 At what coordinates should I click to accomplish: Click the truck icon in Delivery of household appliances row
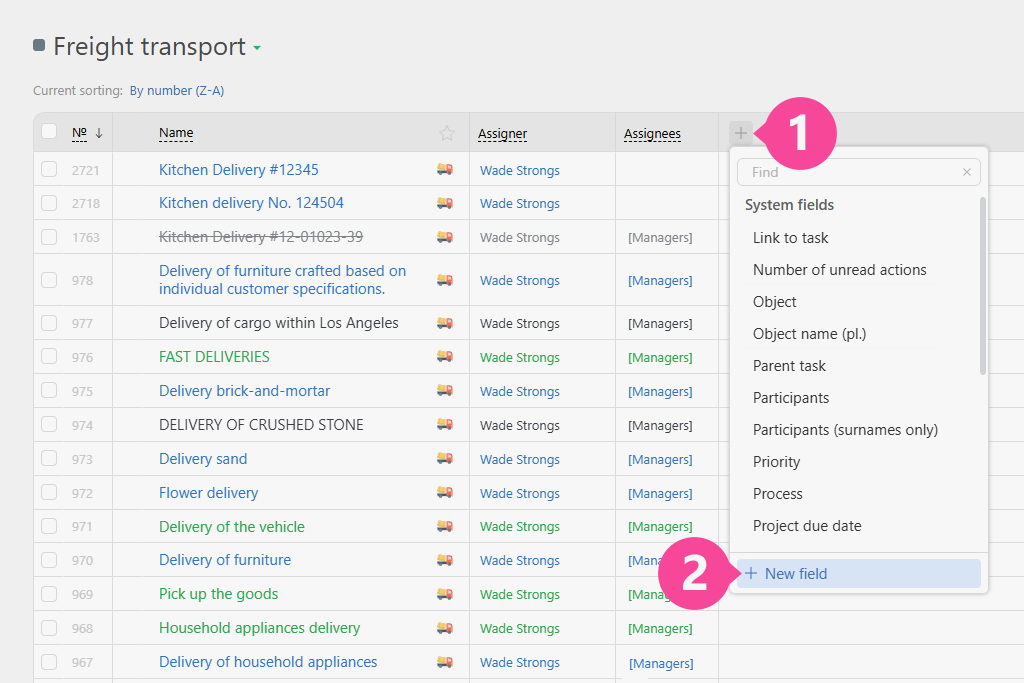[x=445, y=661]
